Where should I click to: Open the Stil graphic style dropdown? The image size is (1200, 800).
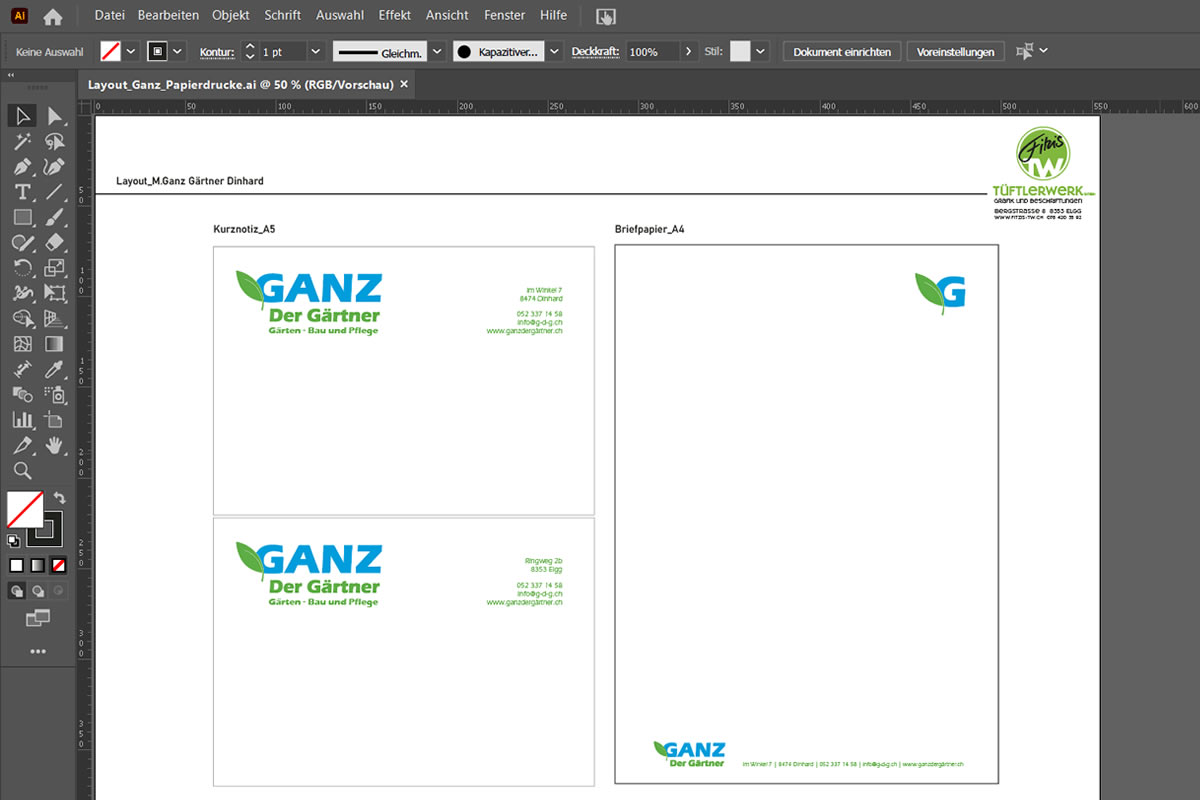[x=761, y=51]
